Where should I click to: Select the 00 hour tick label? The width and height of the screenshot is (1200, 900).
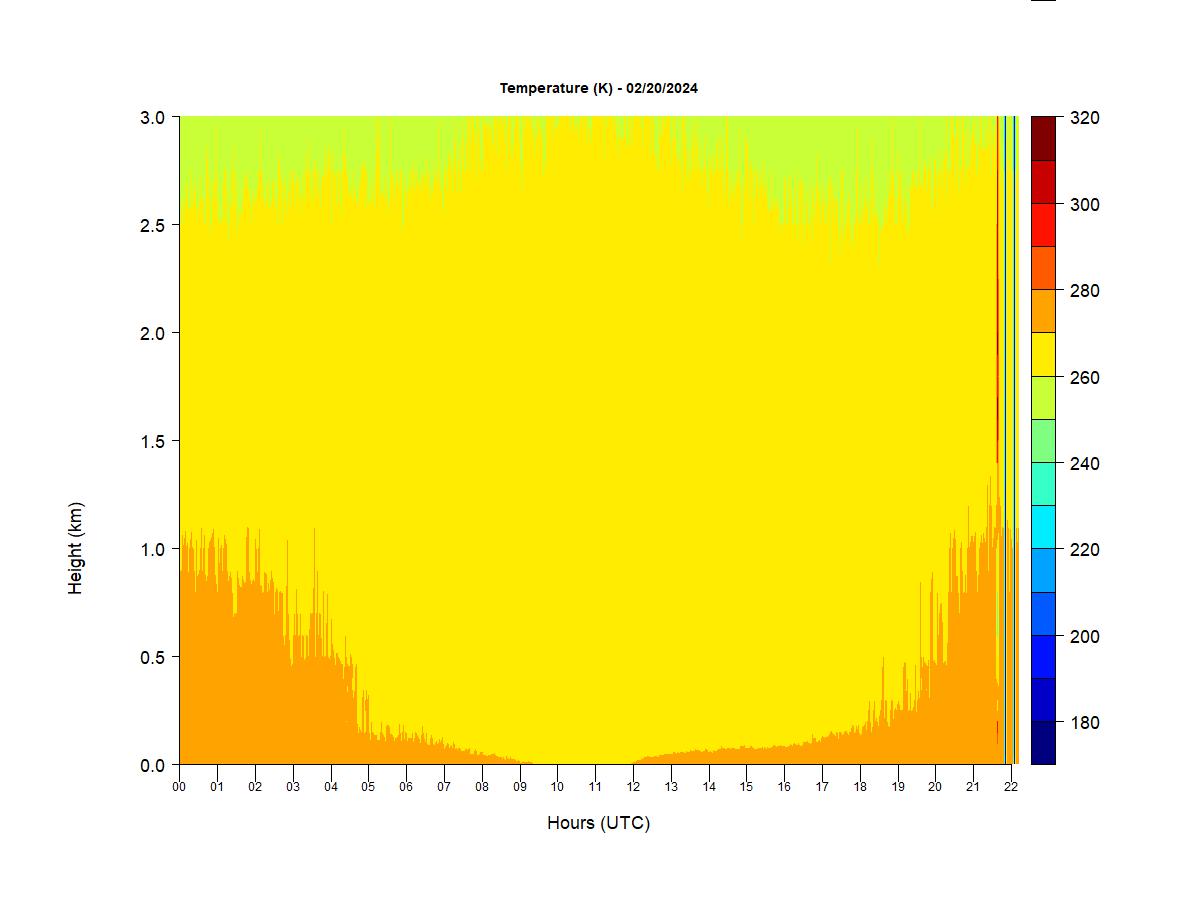179,786
